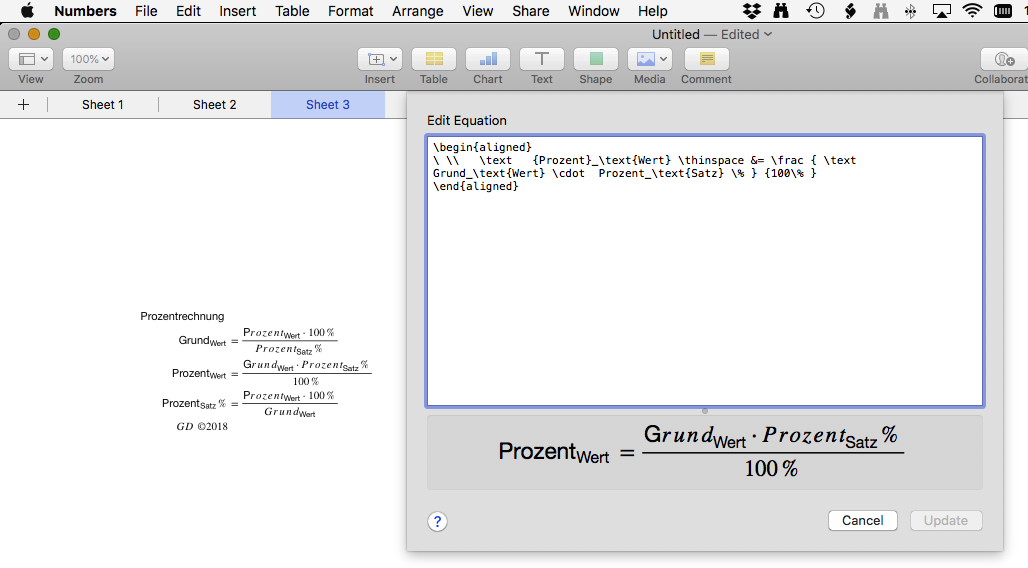Open the Media dropdown menu

point(649,59)
